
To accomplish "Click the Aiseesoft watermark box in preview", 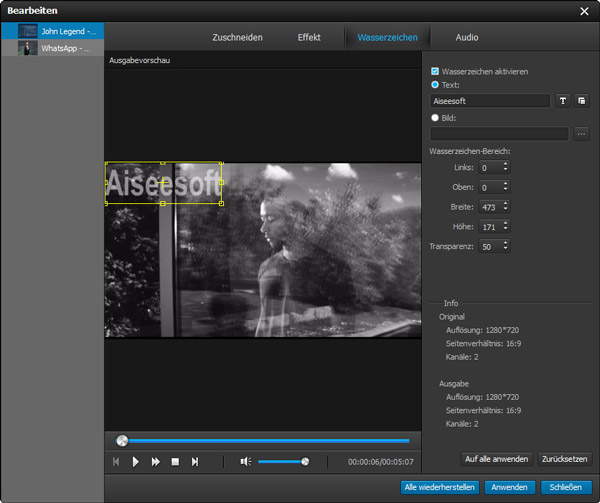I will (x=163, y=183).
